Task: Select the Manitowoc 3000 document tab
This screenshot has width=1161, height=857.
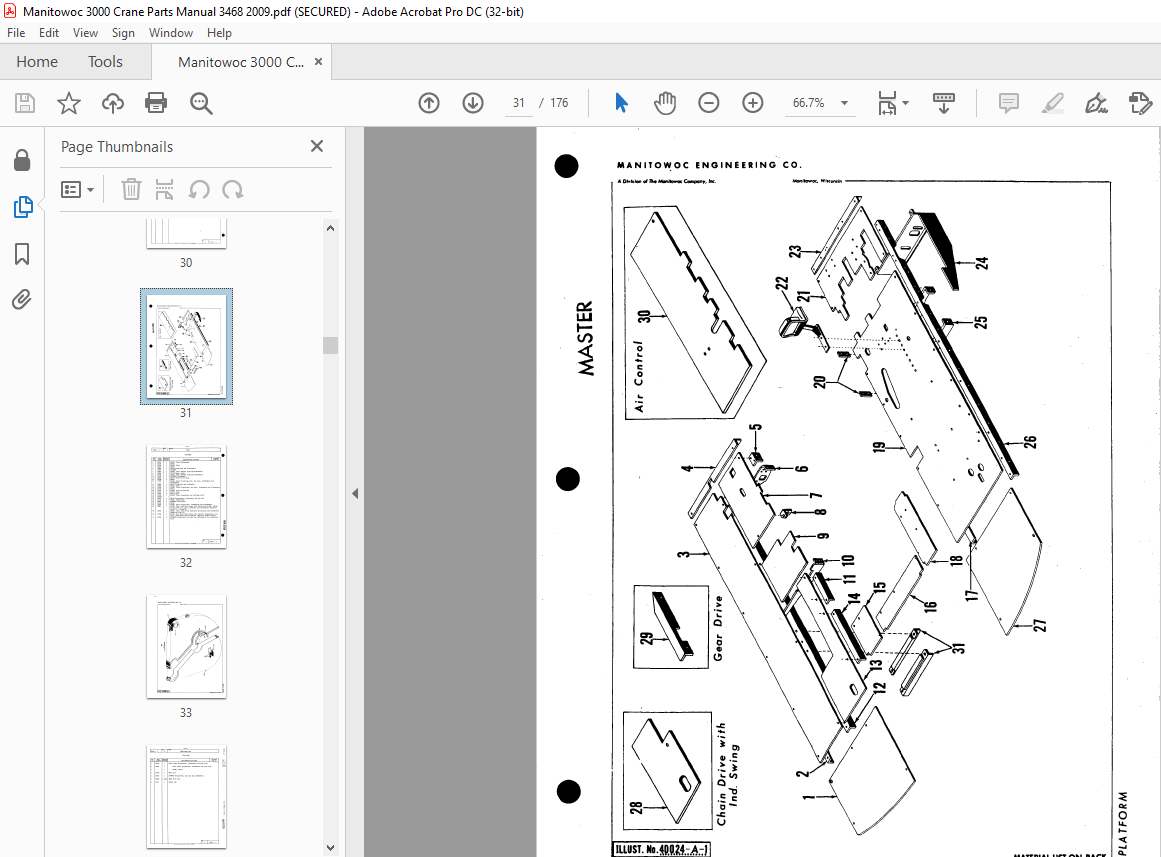Action: tap(241, 62)
